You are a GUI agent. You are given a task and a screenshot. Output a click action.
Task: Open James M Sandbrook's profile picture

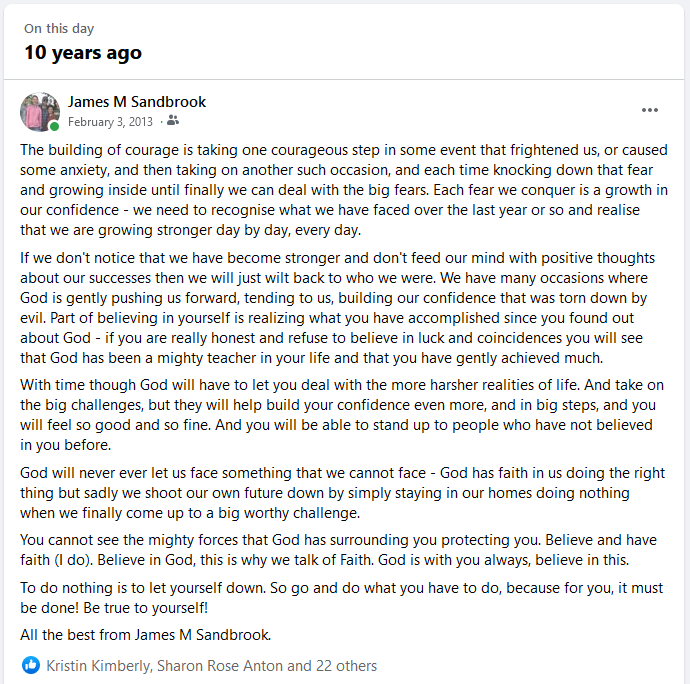pos(40,112)
